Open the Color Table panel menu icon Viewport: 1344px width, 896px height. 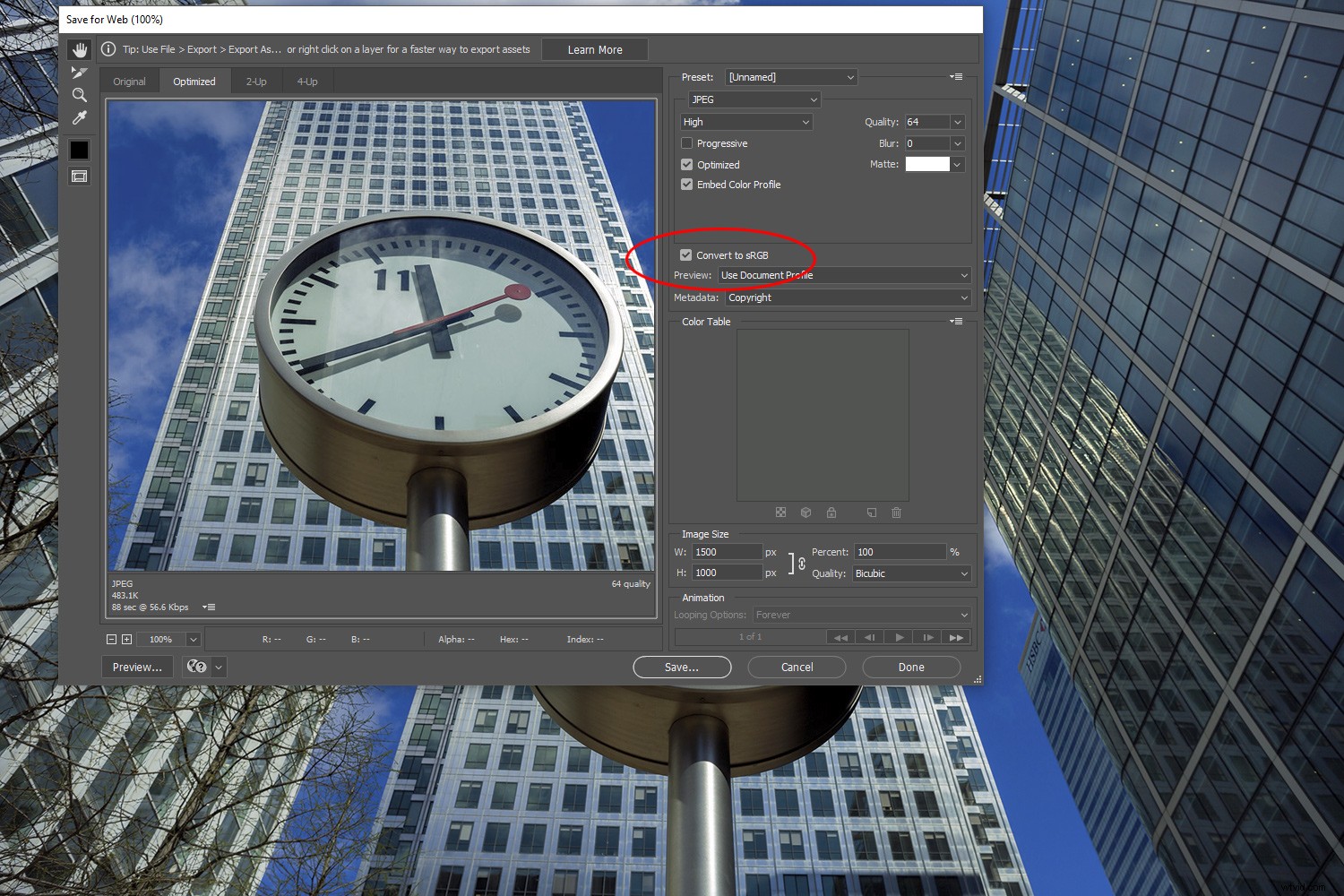tap(956, 321)
